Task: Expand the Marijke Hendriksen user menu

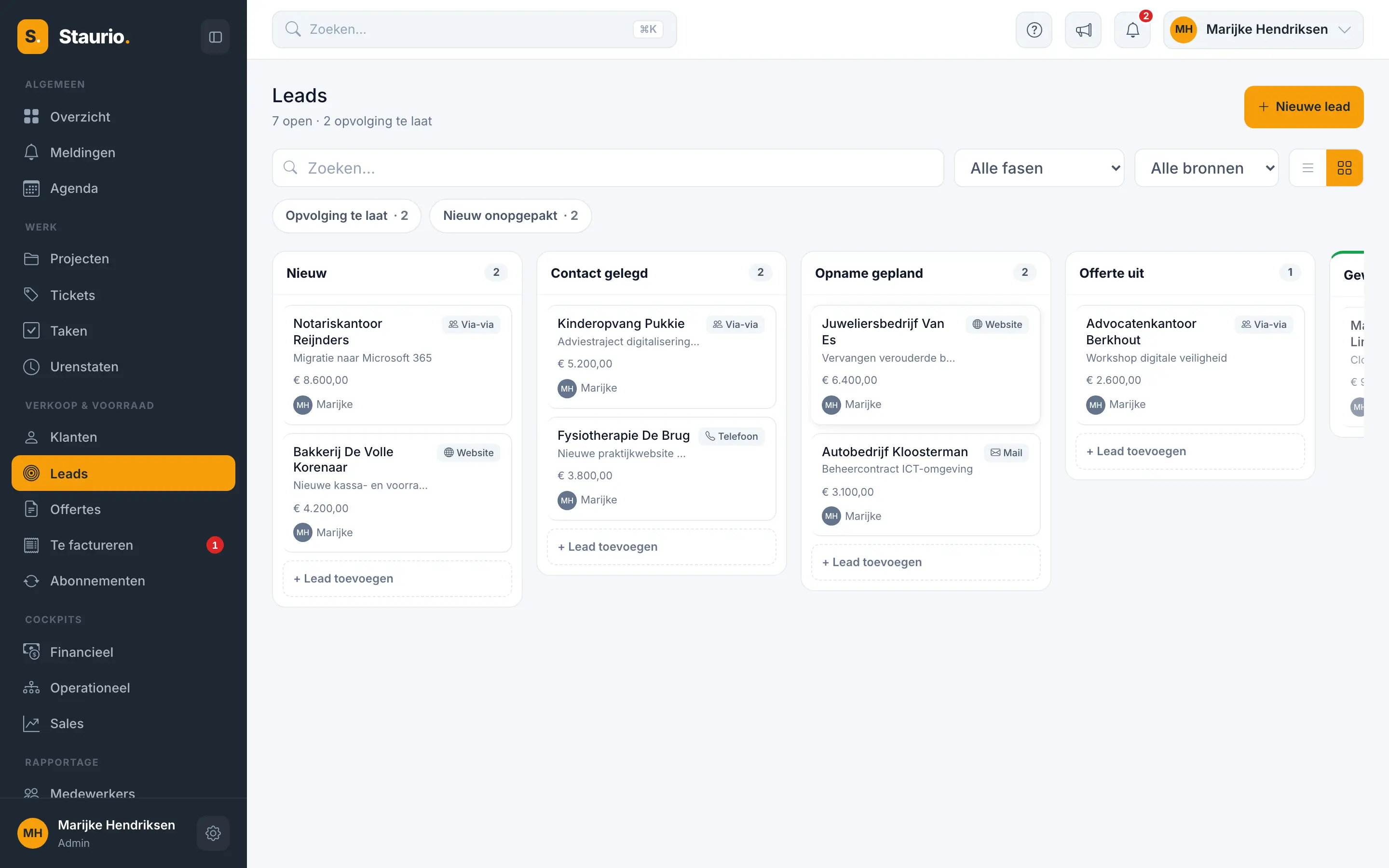Action: click(x=1263, y=30)
